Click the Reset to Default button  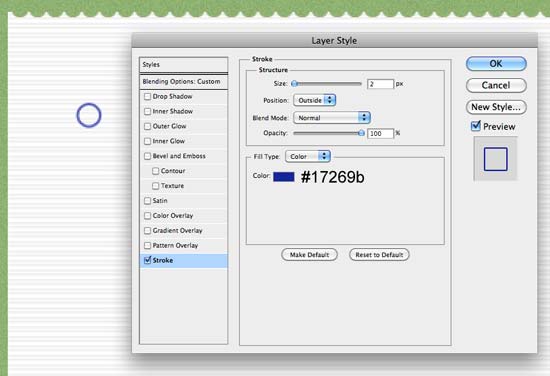379,255
